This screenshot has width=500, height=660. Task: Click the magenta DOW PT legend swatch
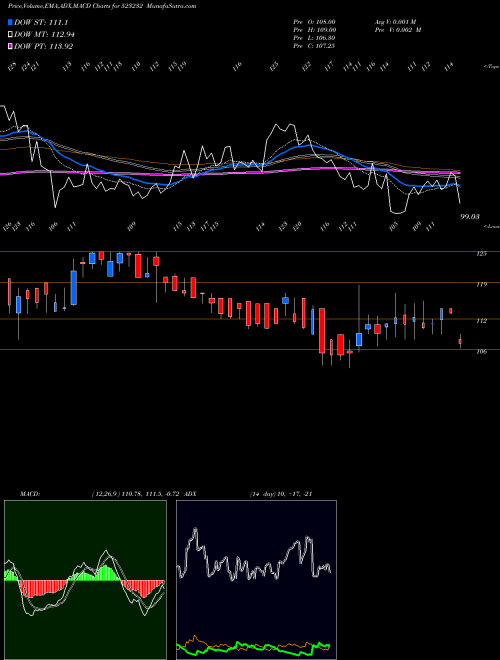10,46
